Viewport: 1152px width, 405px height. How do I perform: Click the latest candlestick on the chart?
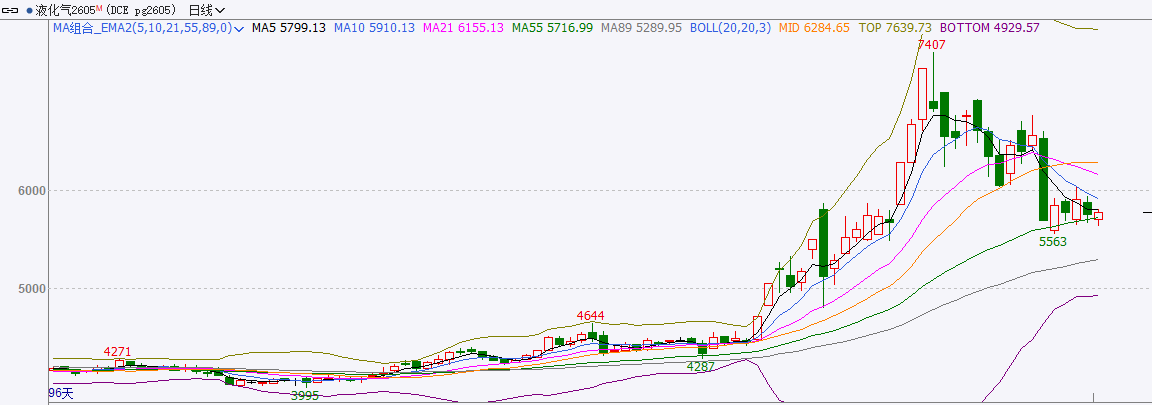(1098, 215)
